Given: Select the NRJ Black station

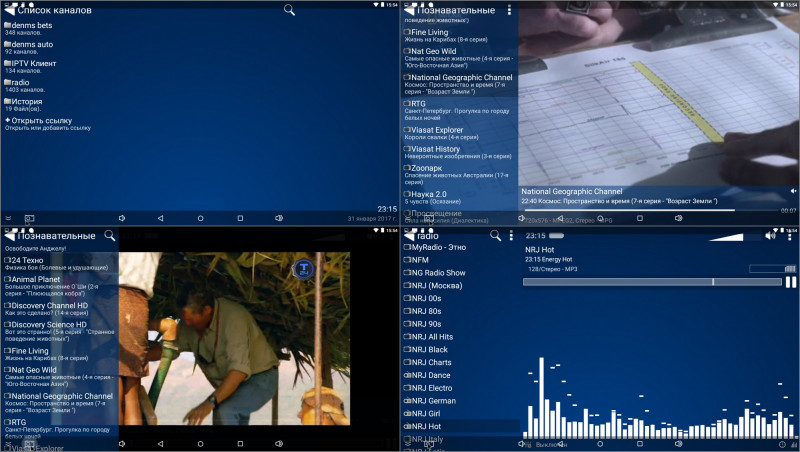Looking at the screenshot, I should 461,349.
